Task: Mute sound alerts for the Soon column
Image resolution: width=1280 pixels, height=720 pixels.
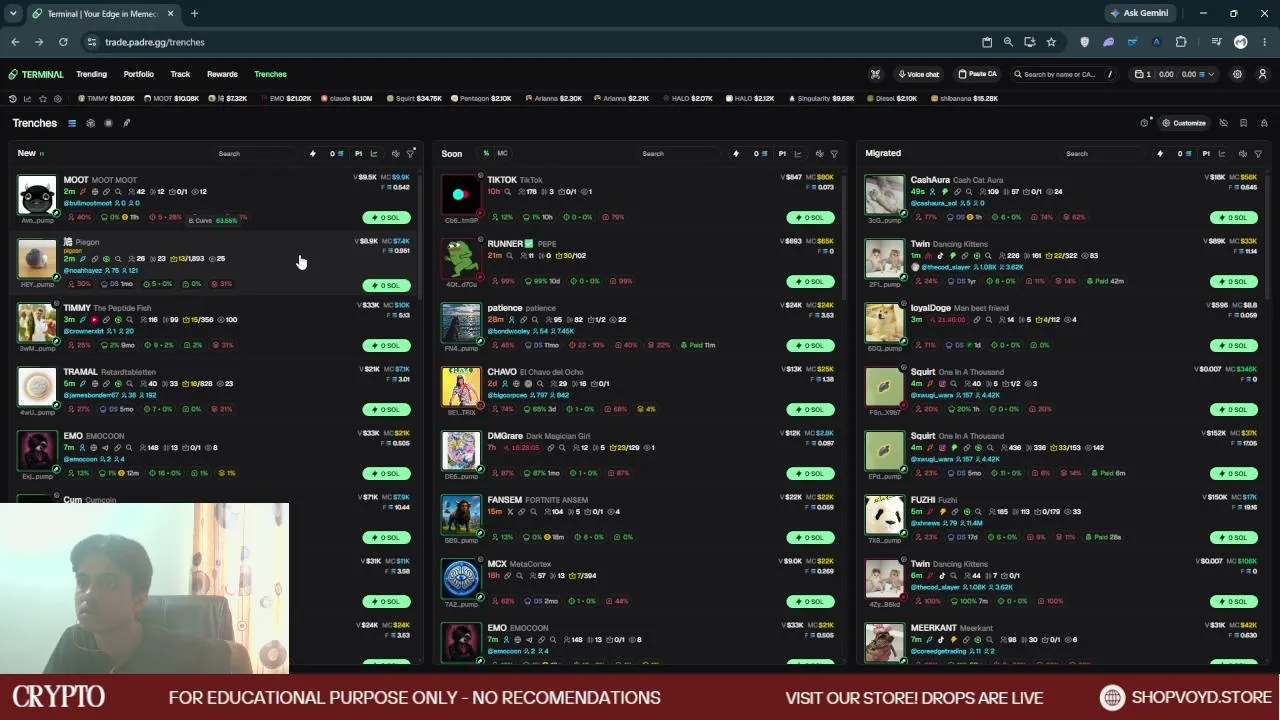Action: [x=820, y=154]
